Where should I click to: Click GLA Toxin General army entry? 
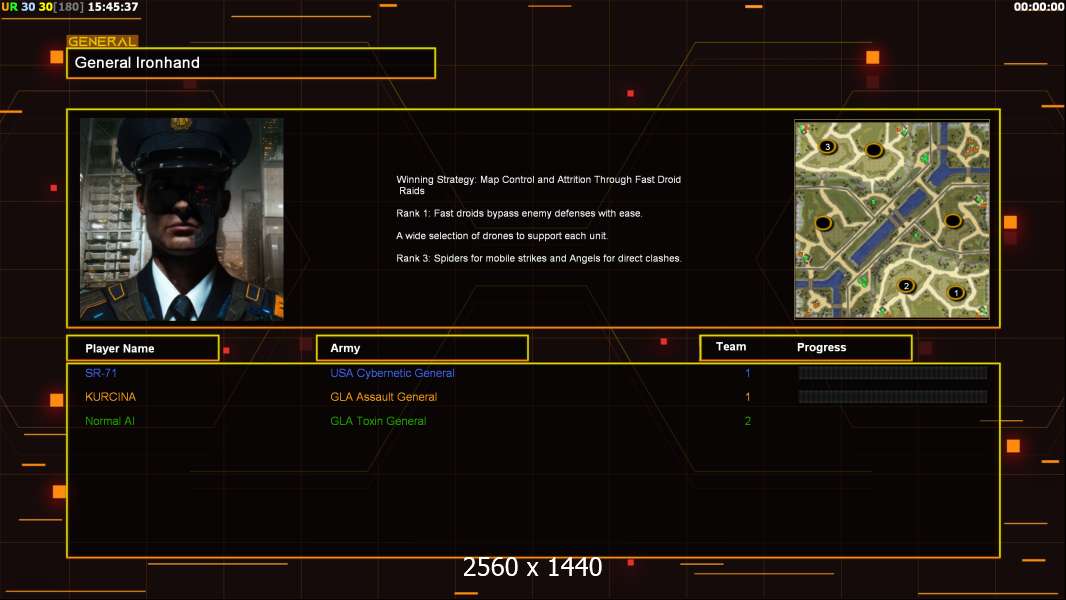click(378, 421)
